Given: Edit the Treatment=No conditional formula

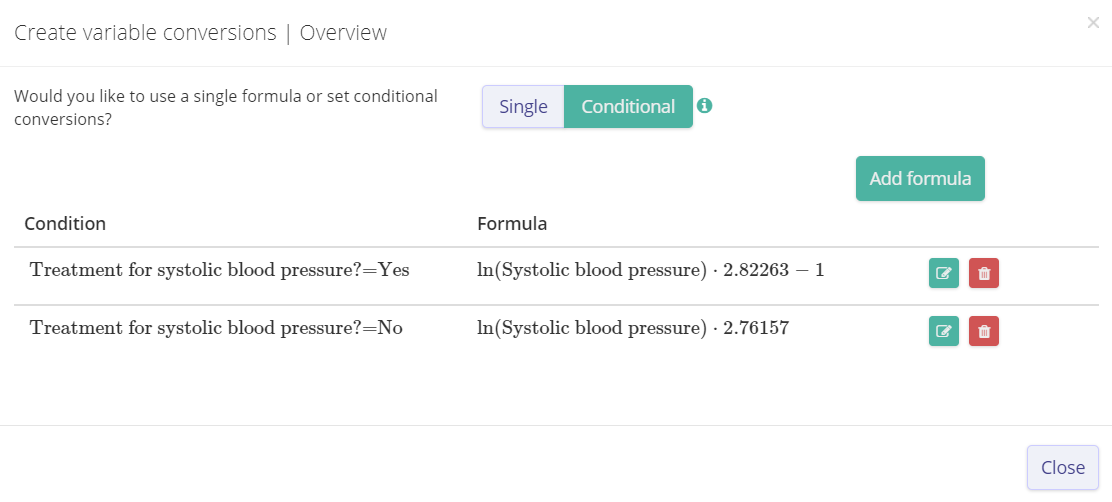Looking at the screenshot, I should click(x=943, y=331).
